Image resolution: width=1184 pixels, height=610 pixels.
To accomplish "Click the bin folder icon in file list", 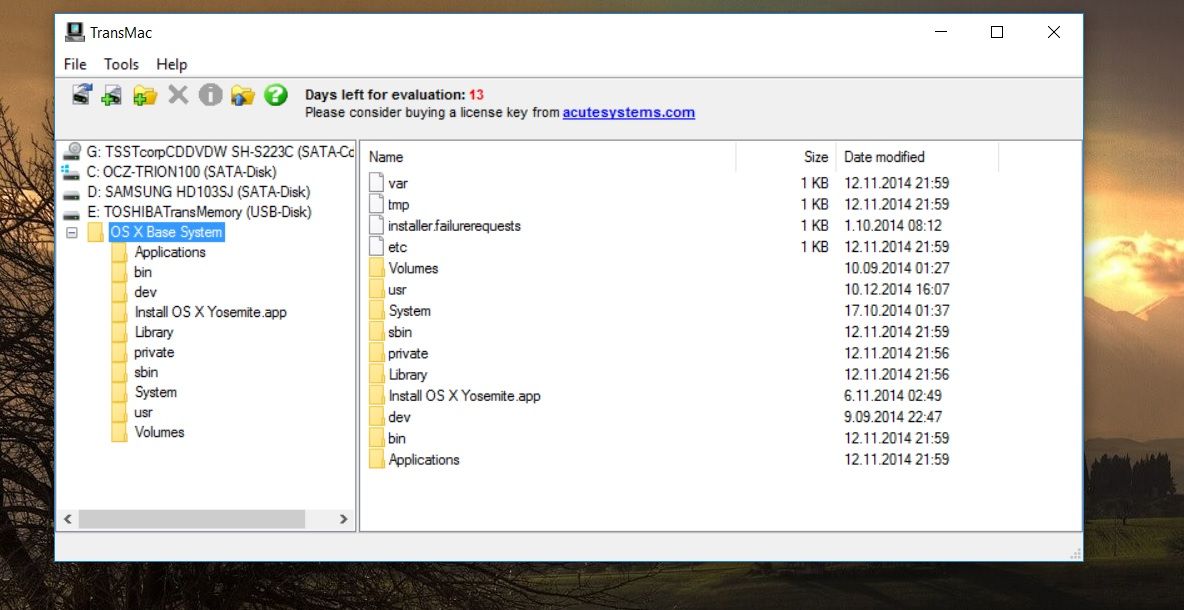I will pos(377,438).
